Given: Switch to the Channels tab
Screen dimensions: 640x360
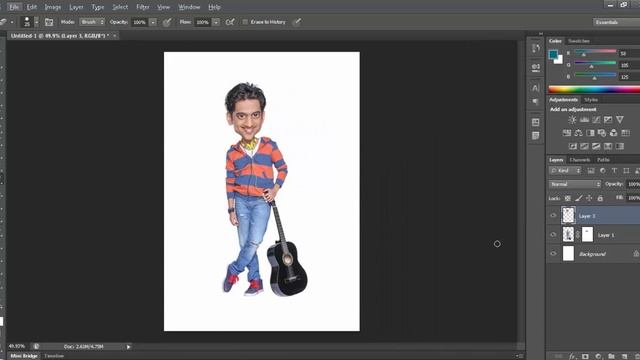Looking at the screenshot, I should (x=580, y=160).
